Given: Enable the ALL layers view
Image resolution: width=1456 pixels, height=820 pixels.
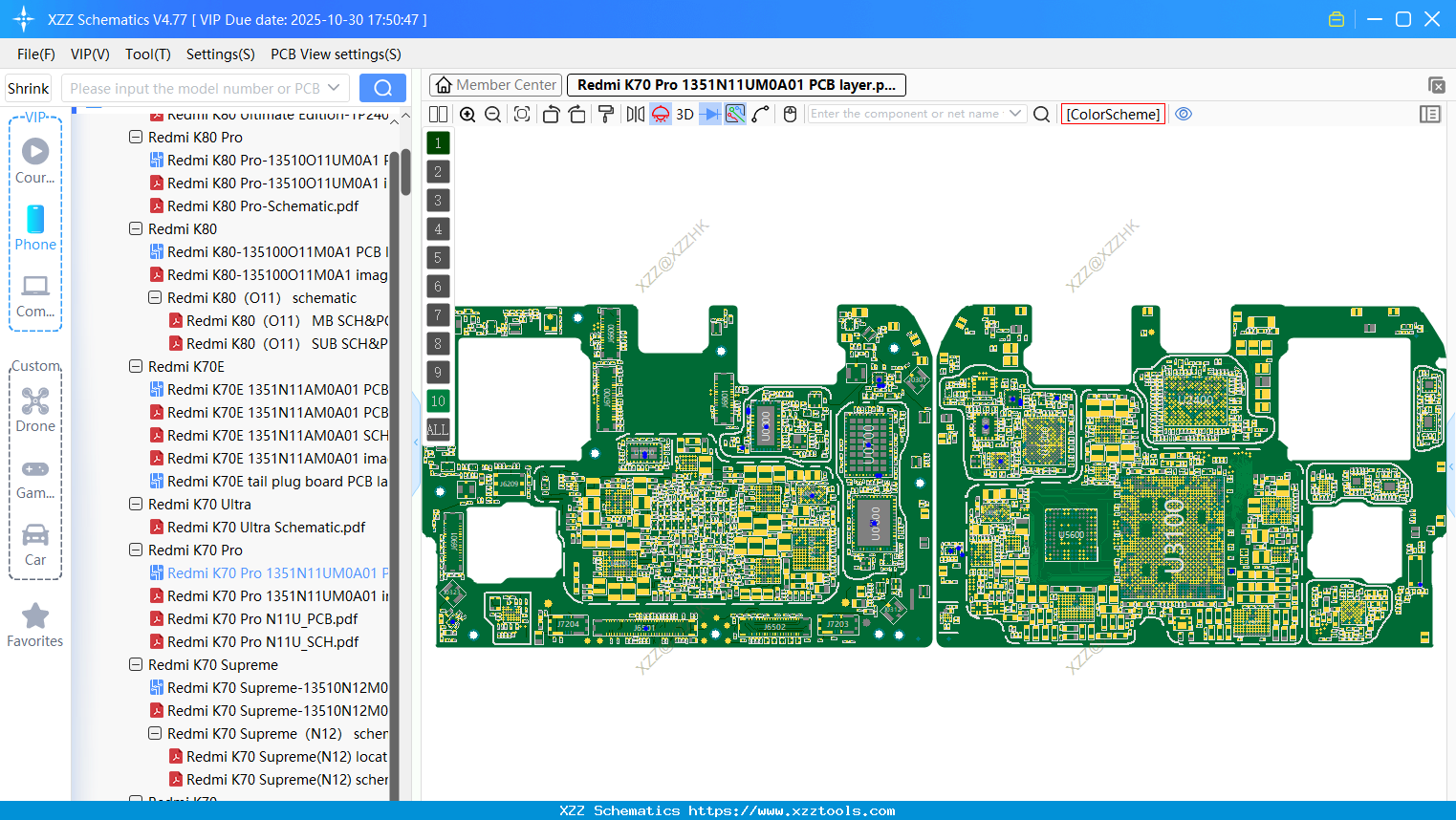Looking at the screenshot, I should pyautogui.click(x=438, y=429).
